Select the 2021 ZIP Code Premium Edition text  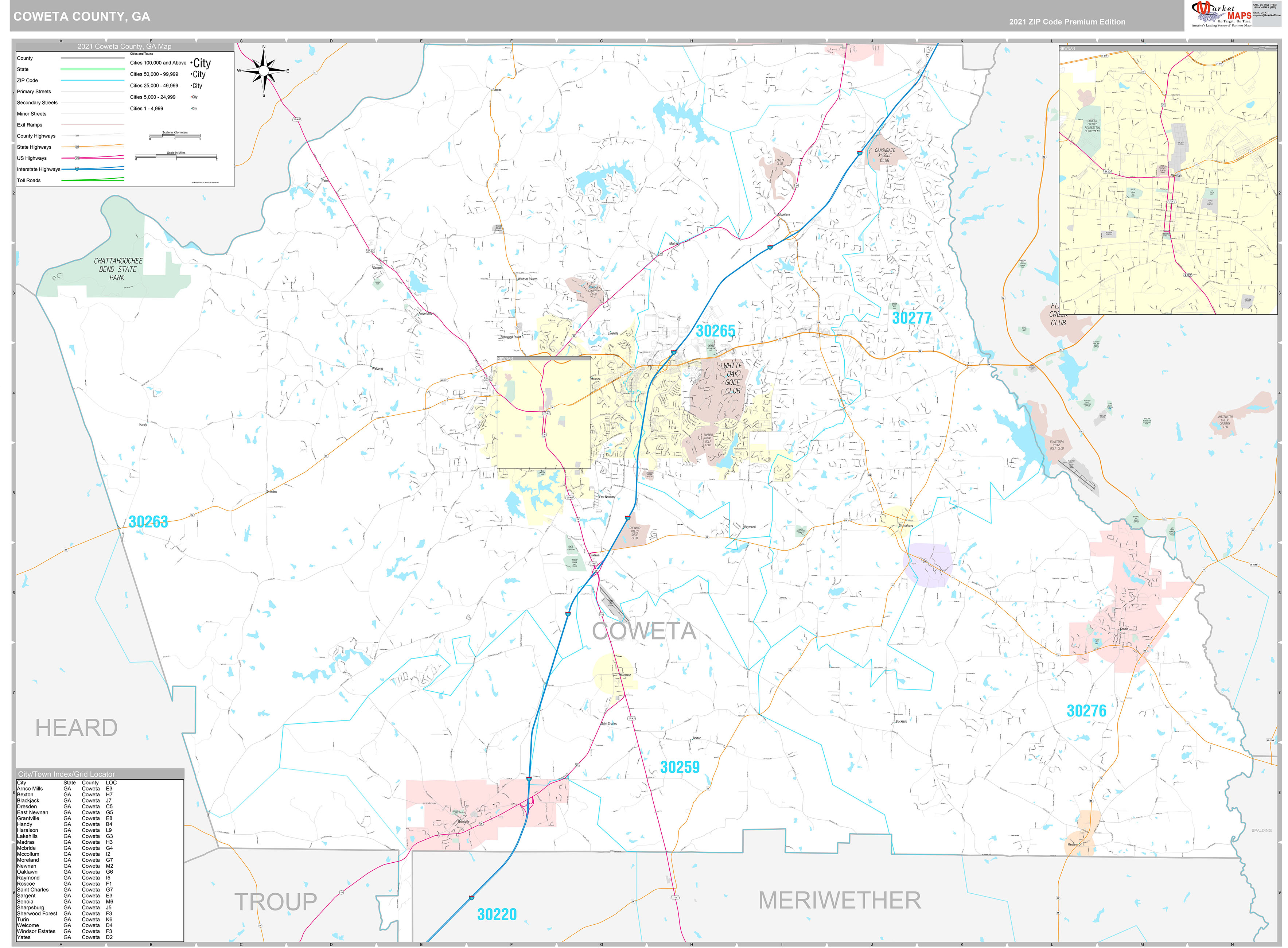(x=1067, y=22)
